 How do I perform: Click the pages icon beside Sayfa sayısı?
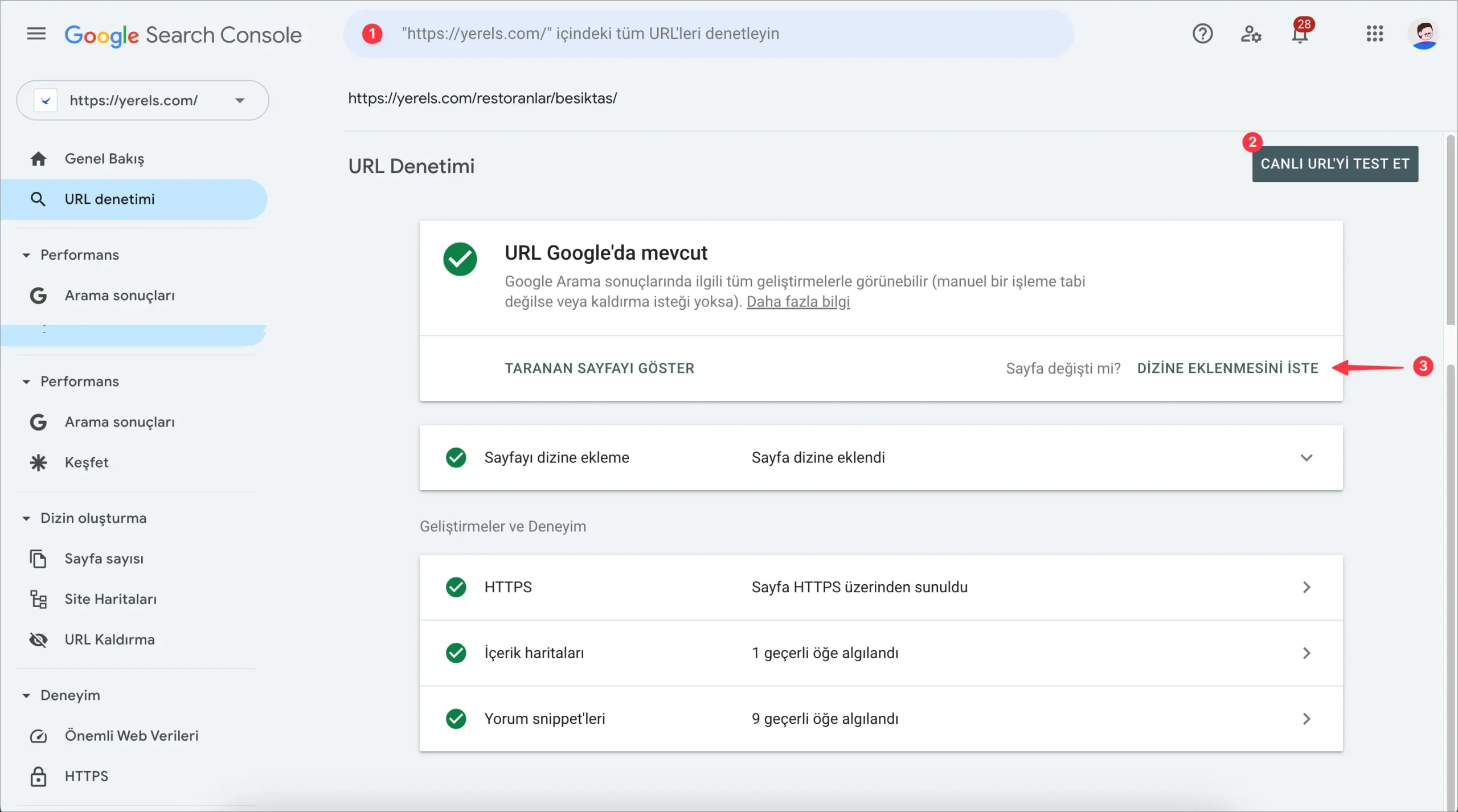[38, 559]
